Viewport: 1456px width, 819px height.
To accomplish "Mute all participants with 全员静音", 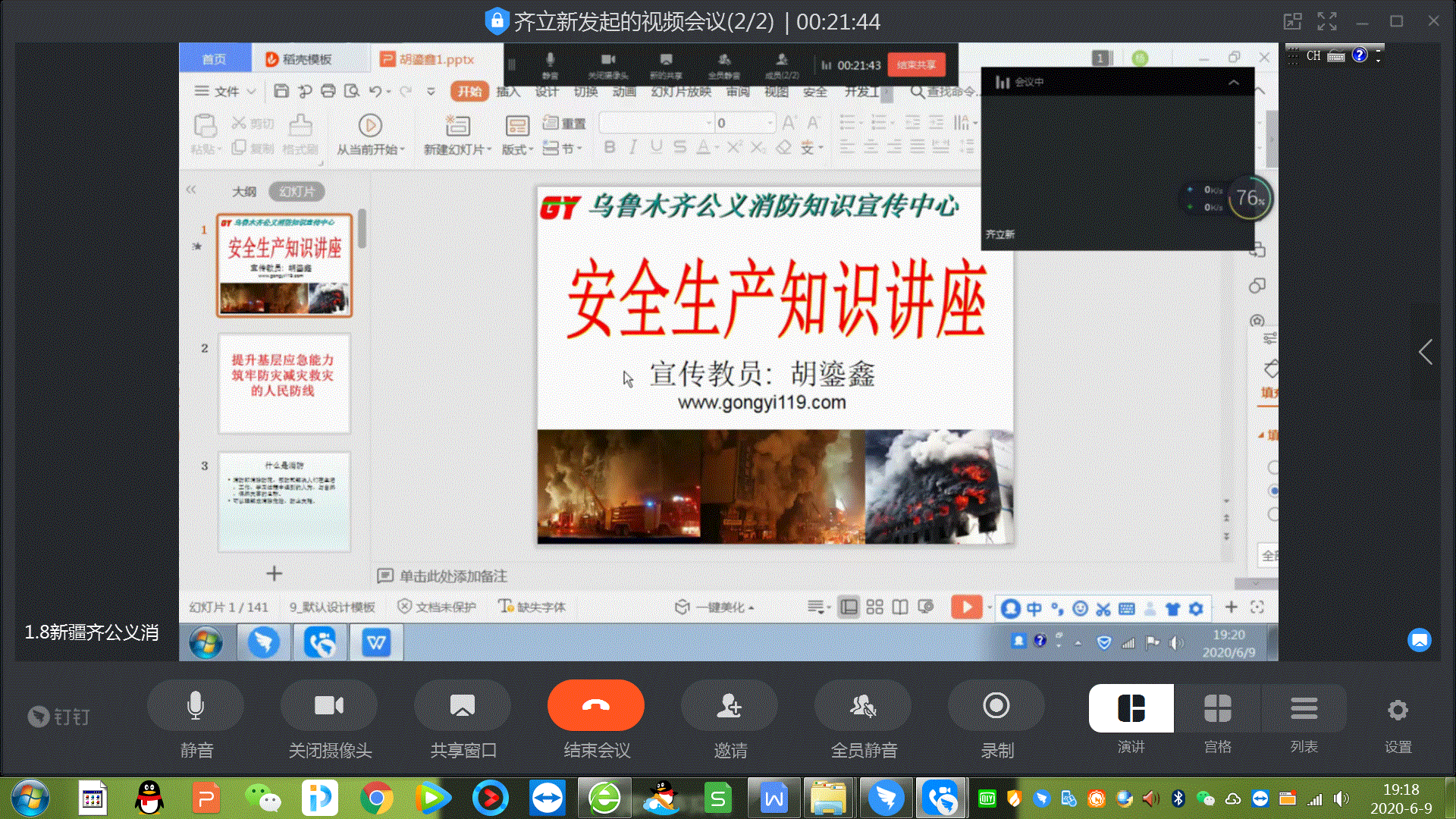I will pyautogui.click(x=863, y=706).
